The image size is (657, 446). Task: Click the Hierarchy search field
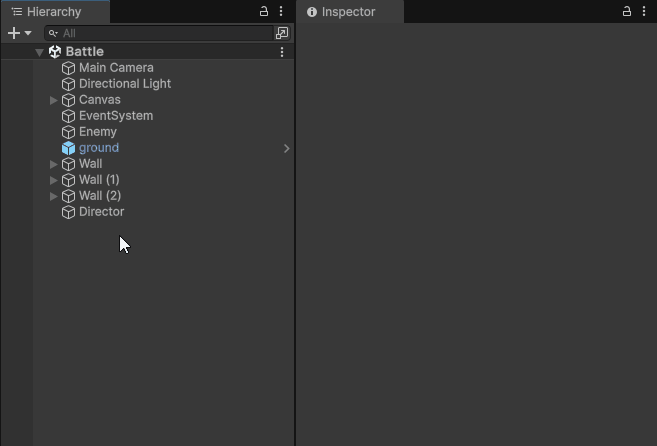pos(160,33)
